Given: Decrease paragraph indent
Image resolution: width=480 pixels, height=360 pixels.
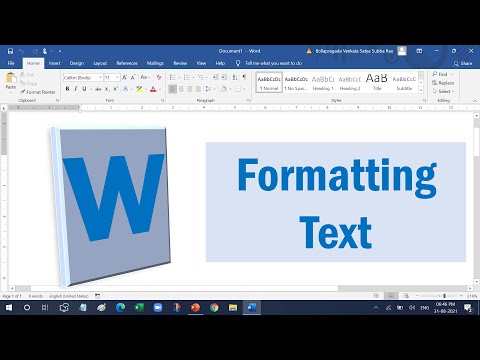Looking at the screenshot, I should point(215,77).
